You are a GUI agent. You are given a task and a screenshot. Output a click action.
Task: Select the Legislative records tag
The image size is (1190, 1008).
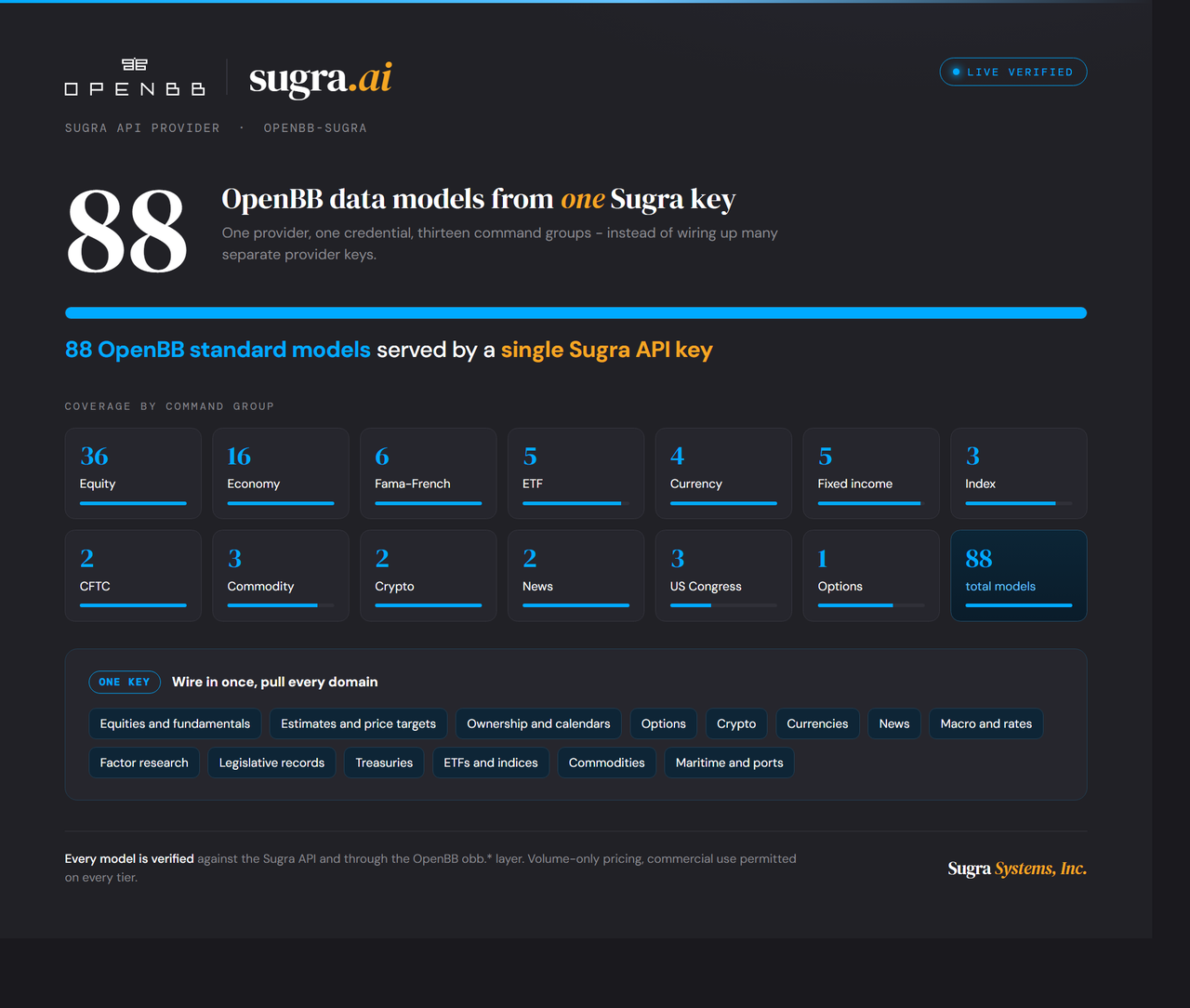click(271, 763)
